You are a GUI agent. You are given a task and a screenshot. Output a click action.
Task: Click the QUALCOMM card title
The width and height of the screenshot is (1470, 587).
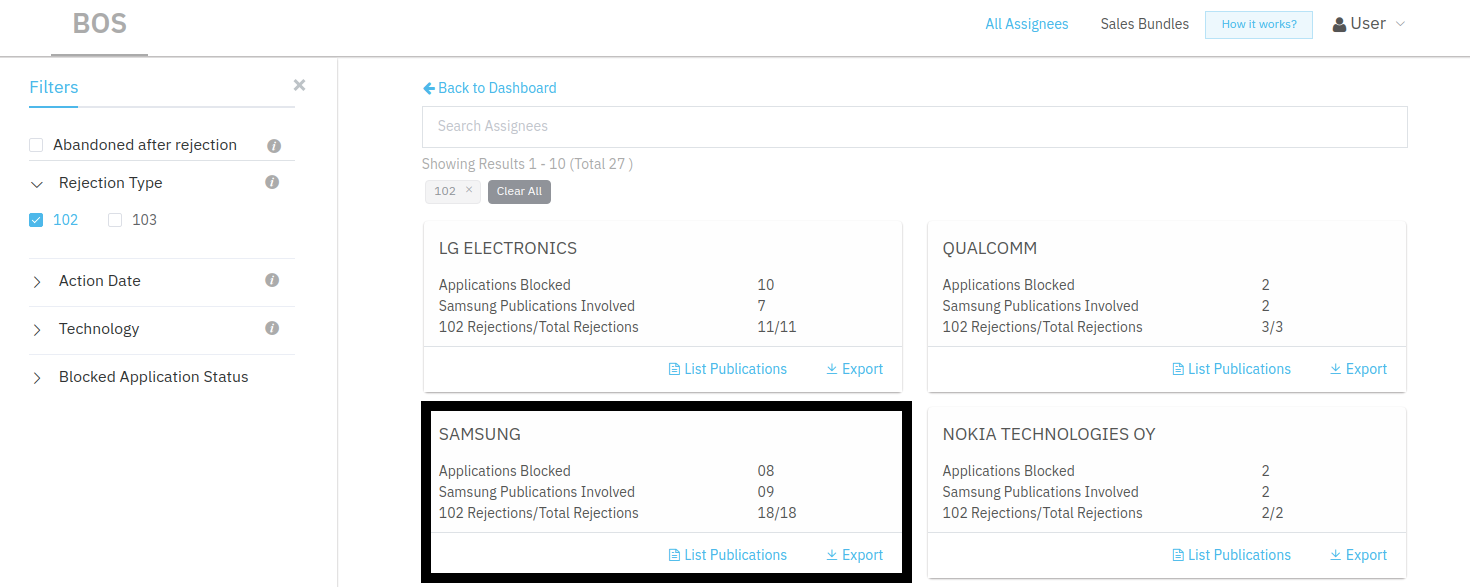click(990, 248)
